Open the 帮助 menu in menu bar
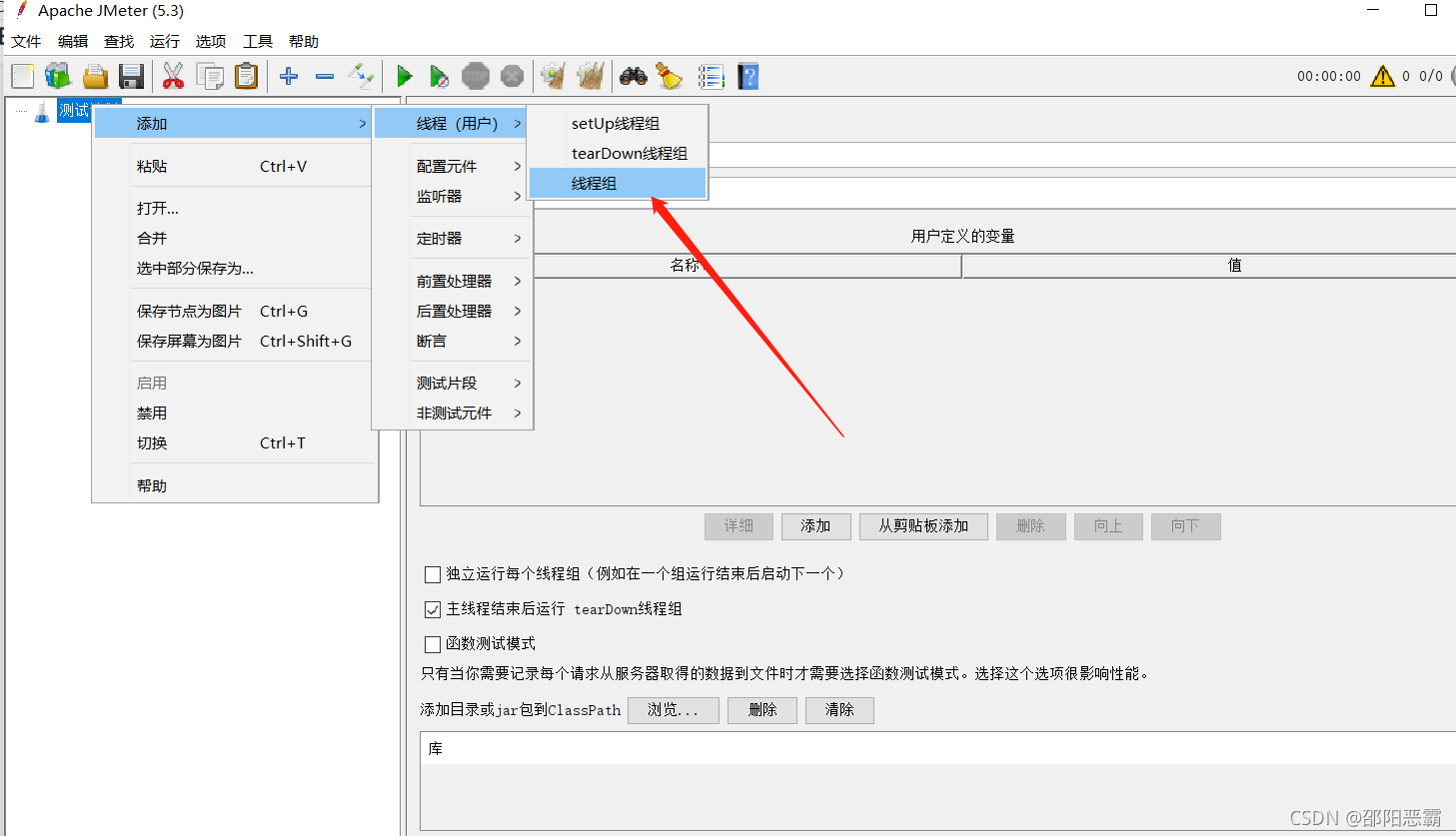Image resolution: width=1456 pixels, height=836 pixels. [x=304, y=41]
